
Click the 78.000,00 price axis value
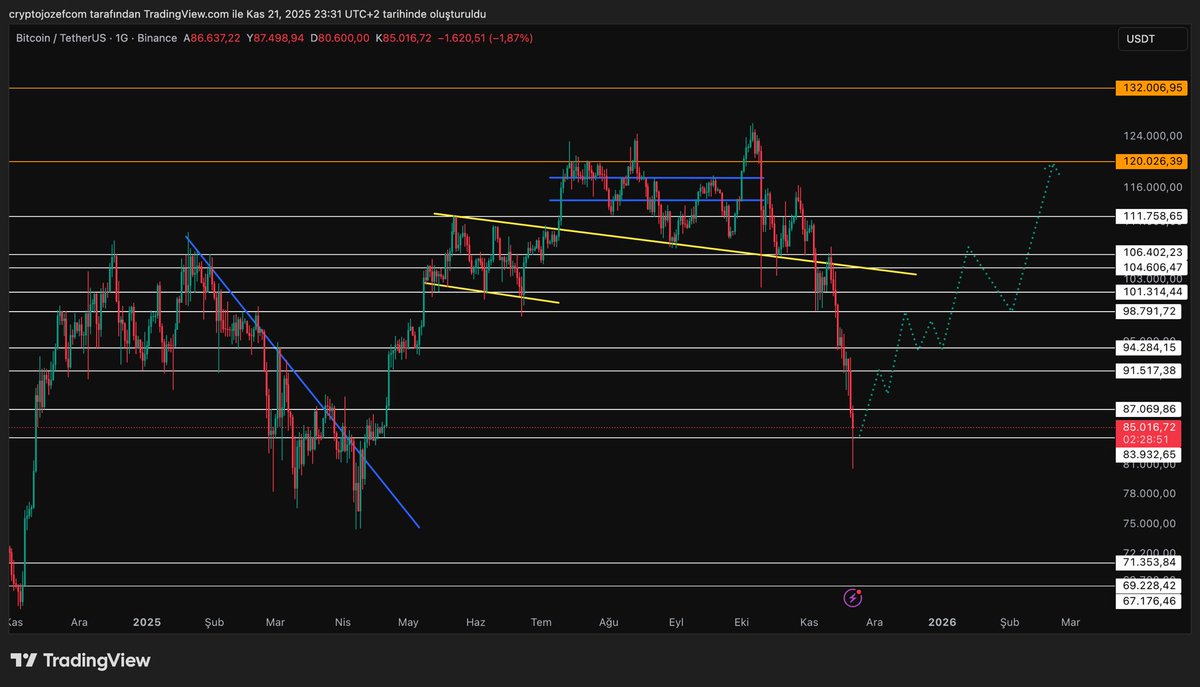click(x=1150, y=494)
